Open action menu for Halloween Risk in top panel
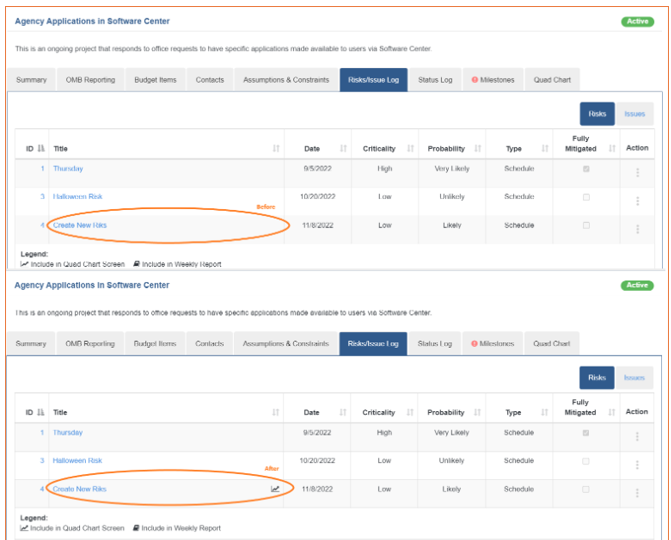Screen dimensions: 671x540 coord(637,201)
